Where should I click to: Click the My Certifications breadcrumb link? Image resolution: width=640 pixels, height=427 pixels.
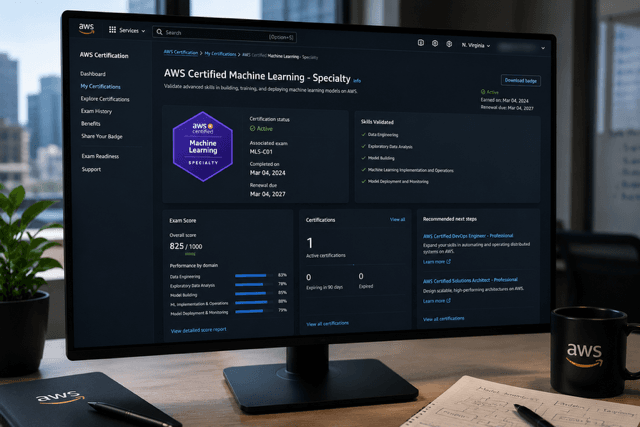(220, 54)
